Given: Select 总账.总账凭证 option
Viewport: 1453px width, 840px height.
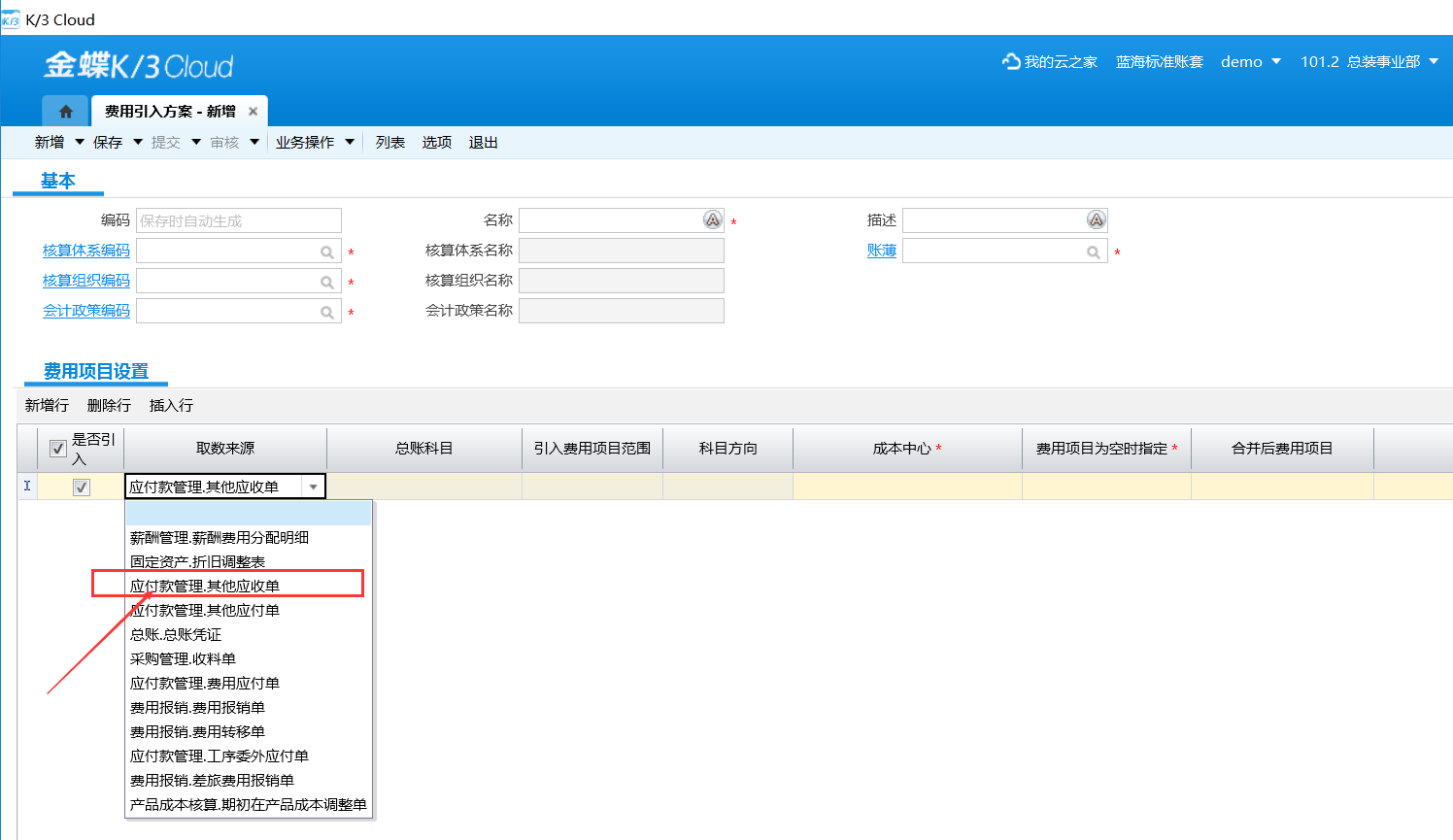Looking at the screenshot, I should [249, 634].
